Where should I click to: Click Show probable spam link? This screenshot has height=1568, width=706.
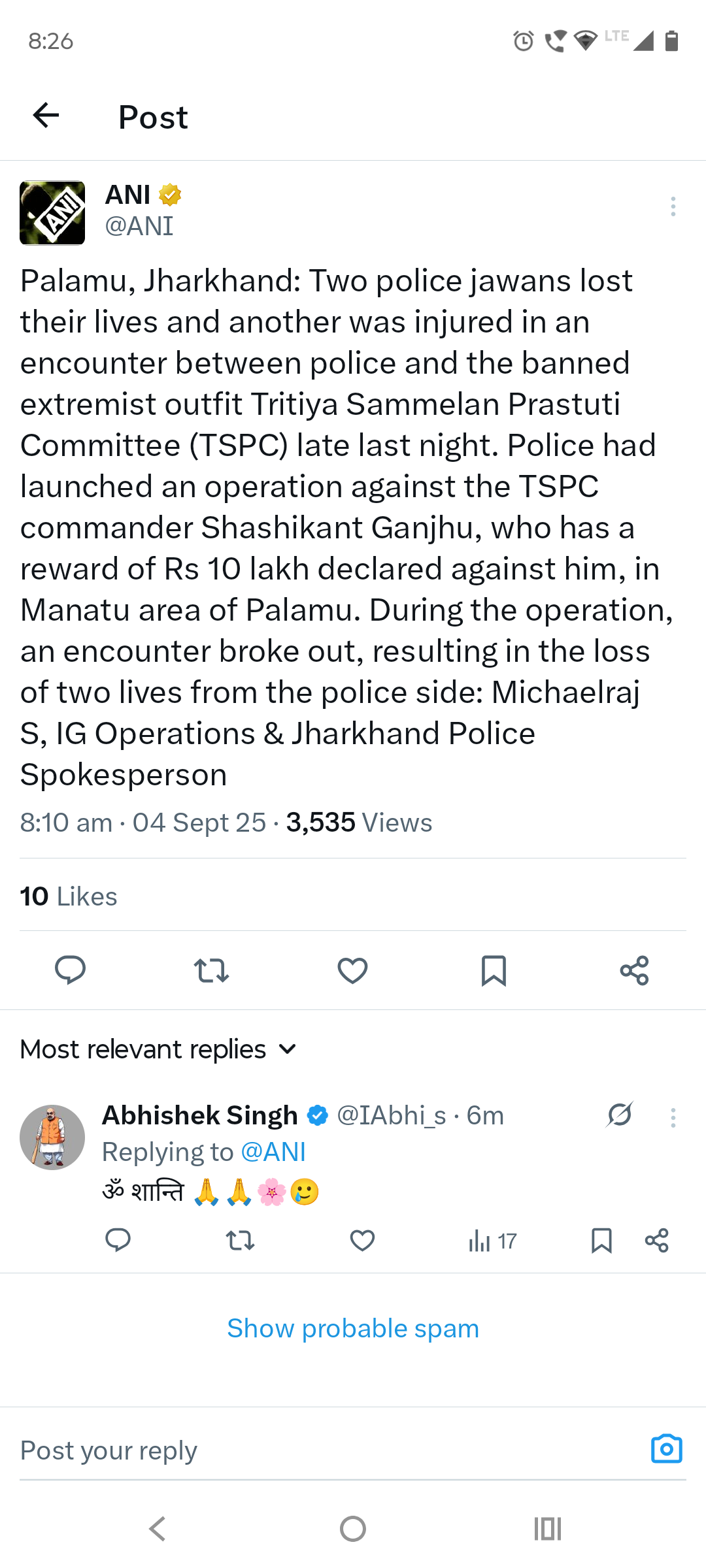pyautogui.click(x=353, y=1328)
